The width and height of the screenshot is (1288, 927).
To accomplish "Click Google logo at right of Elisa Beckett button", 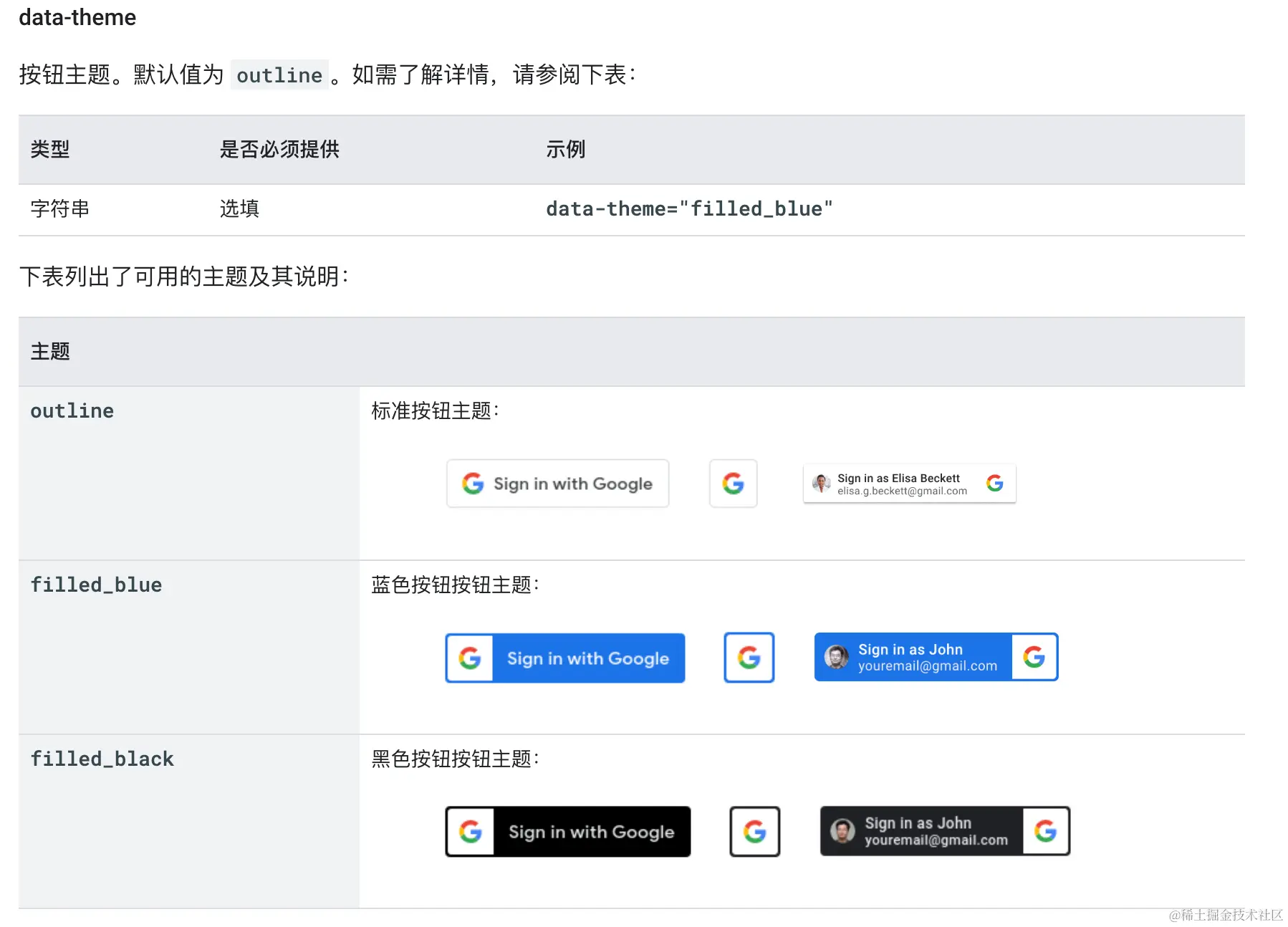I will coord(994,484).
